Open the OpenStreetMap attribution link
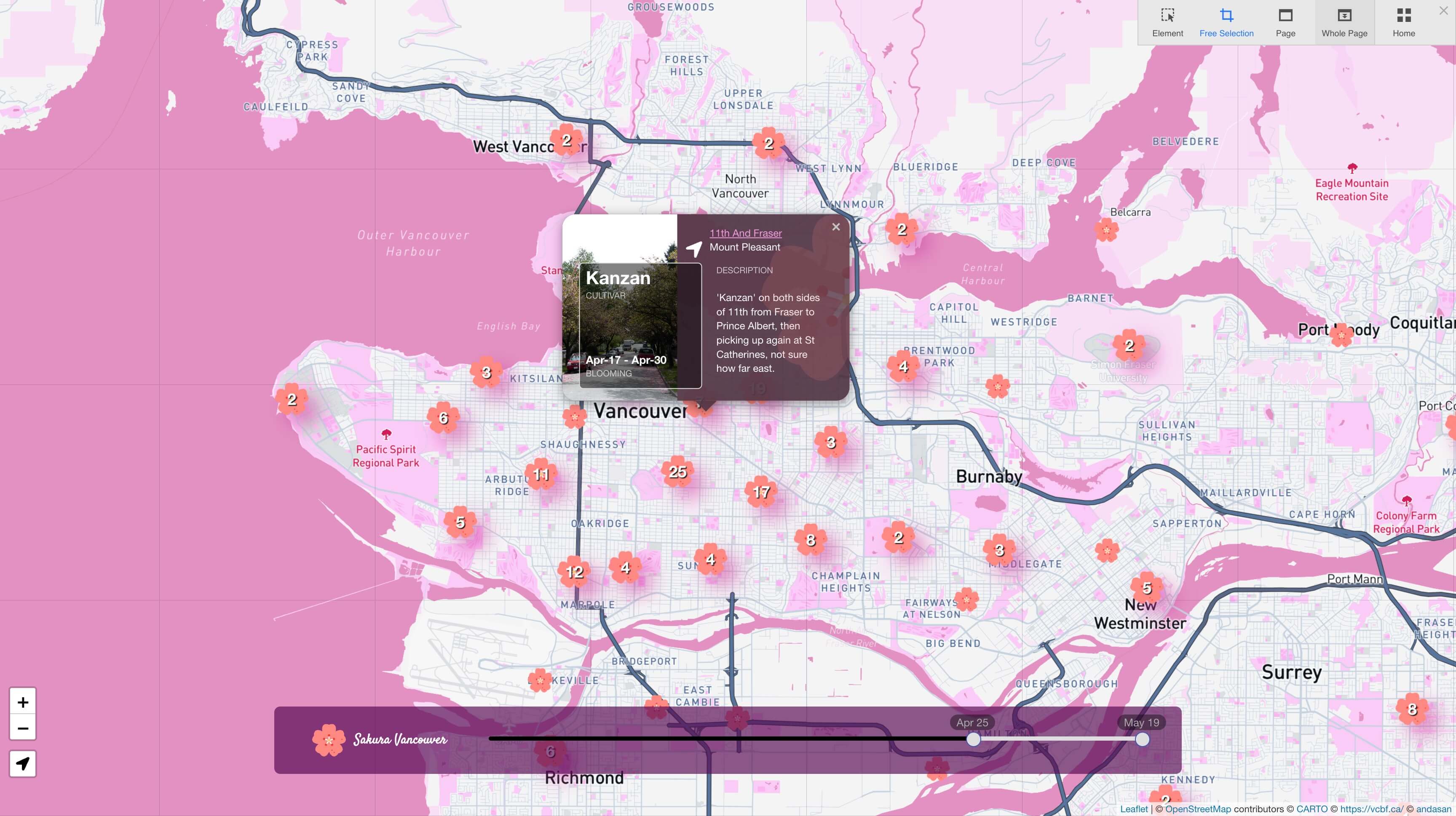The image size is (1456, 816). 1197,809
